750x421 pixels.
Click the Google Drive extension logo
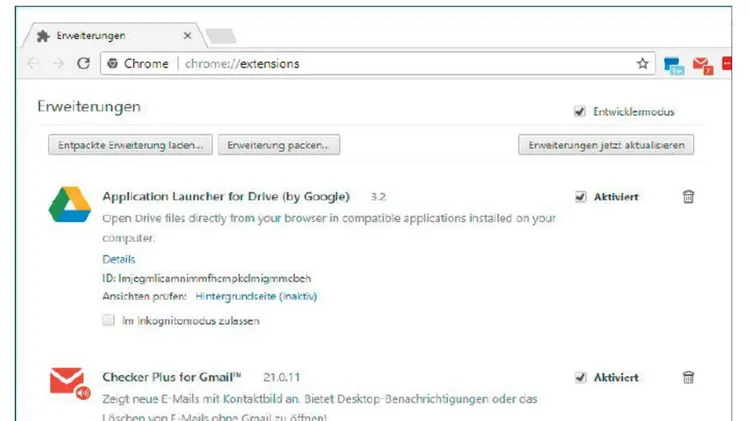[70, 204]
